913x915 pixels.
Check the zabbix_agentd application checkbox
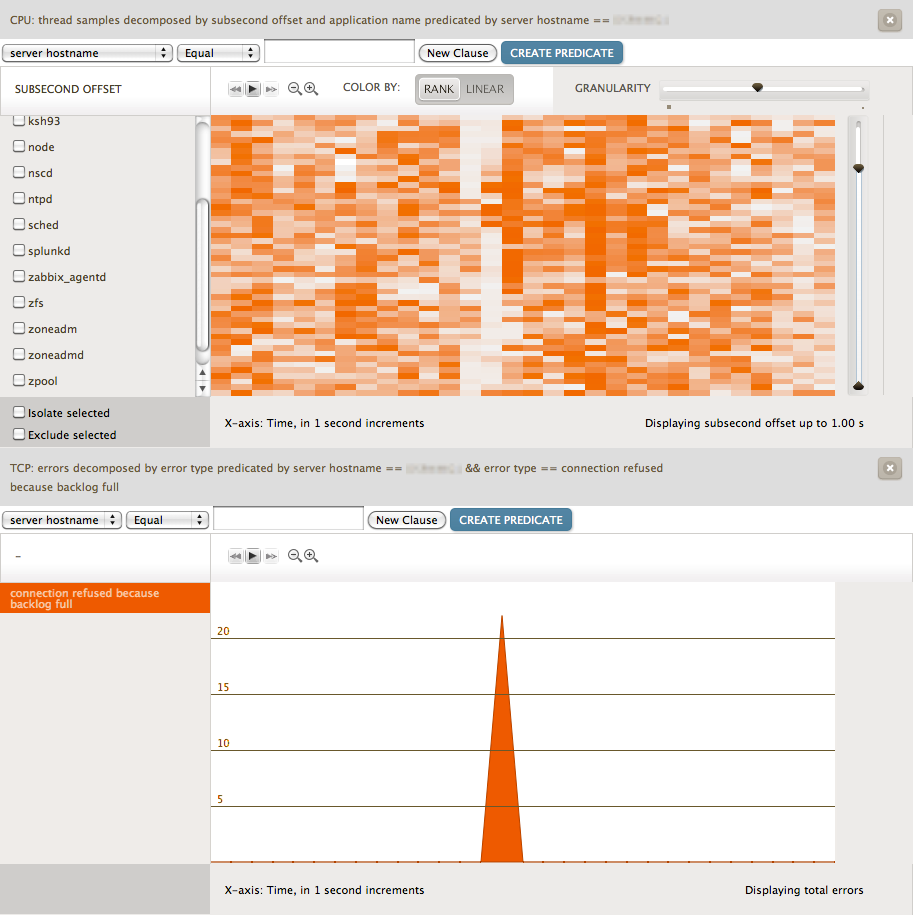(x=19, y=276)
